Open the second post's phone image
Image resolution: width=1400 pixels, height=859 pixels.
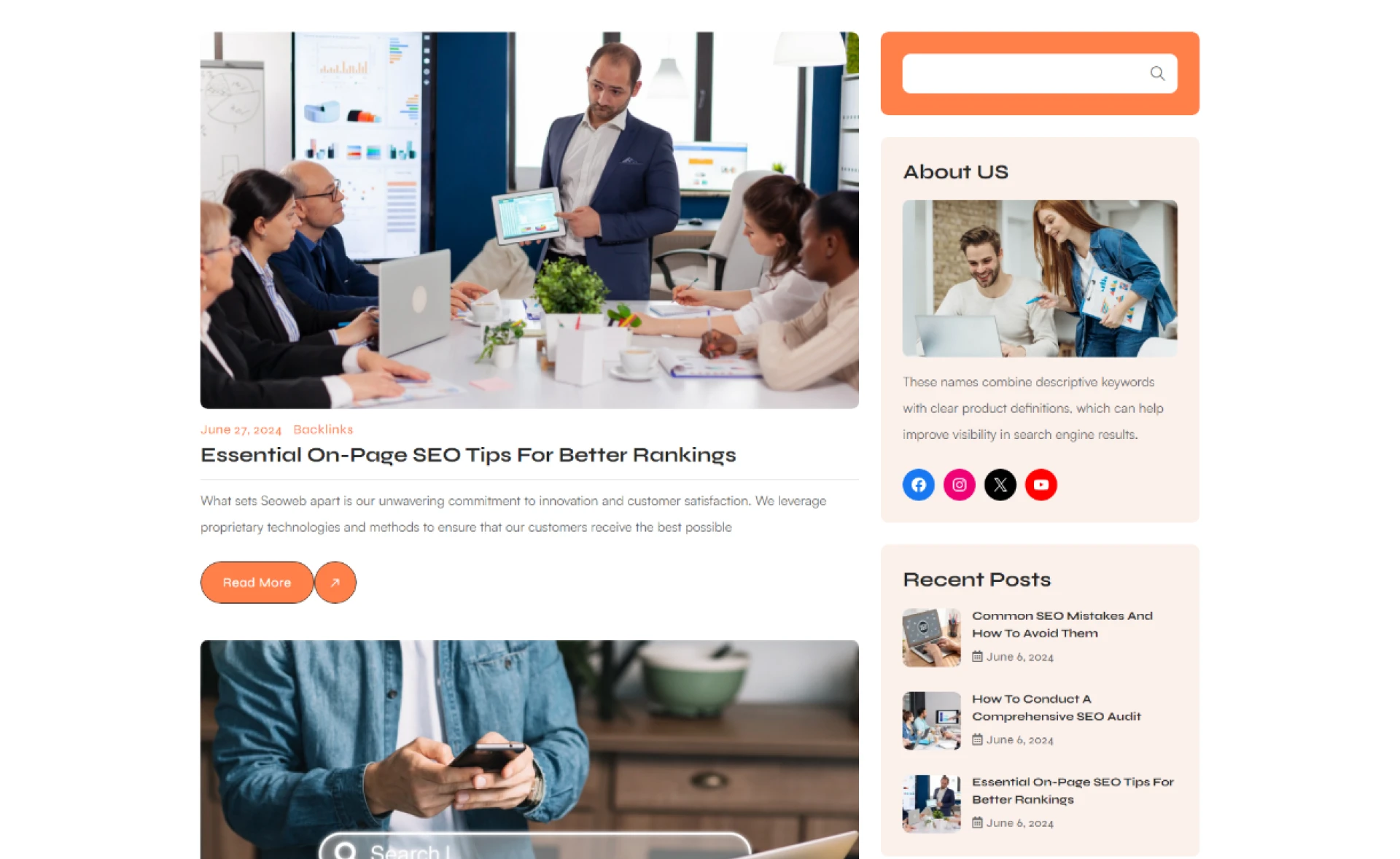pos(529,749)
